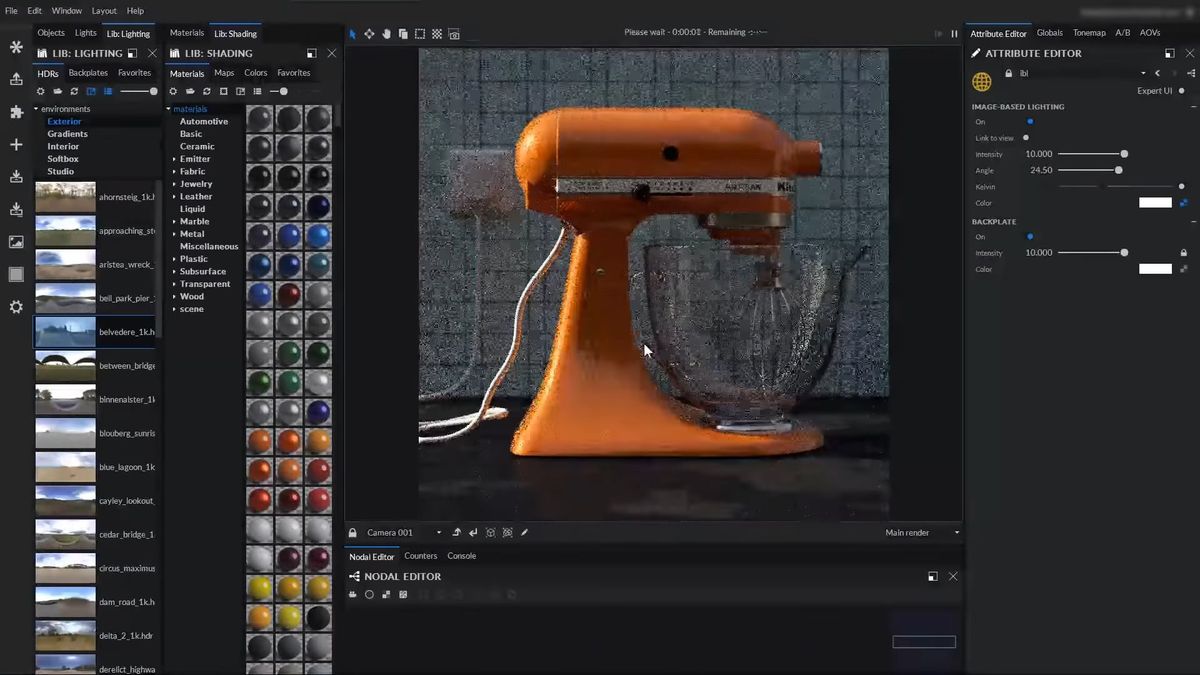This screenshot has height=675, width=1200.
Task: Toggle Image-Based Lighting On switch
Action: [1030, 121]
